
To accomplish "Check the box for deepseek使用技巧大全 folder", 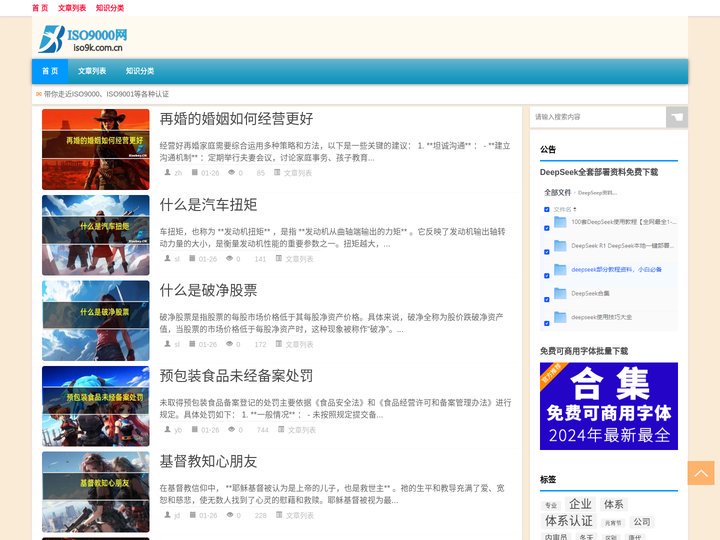I will click(546, 324).
